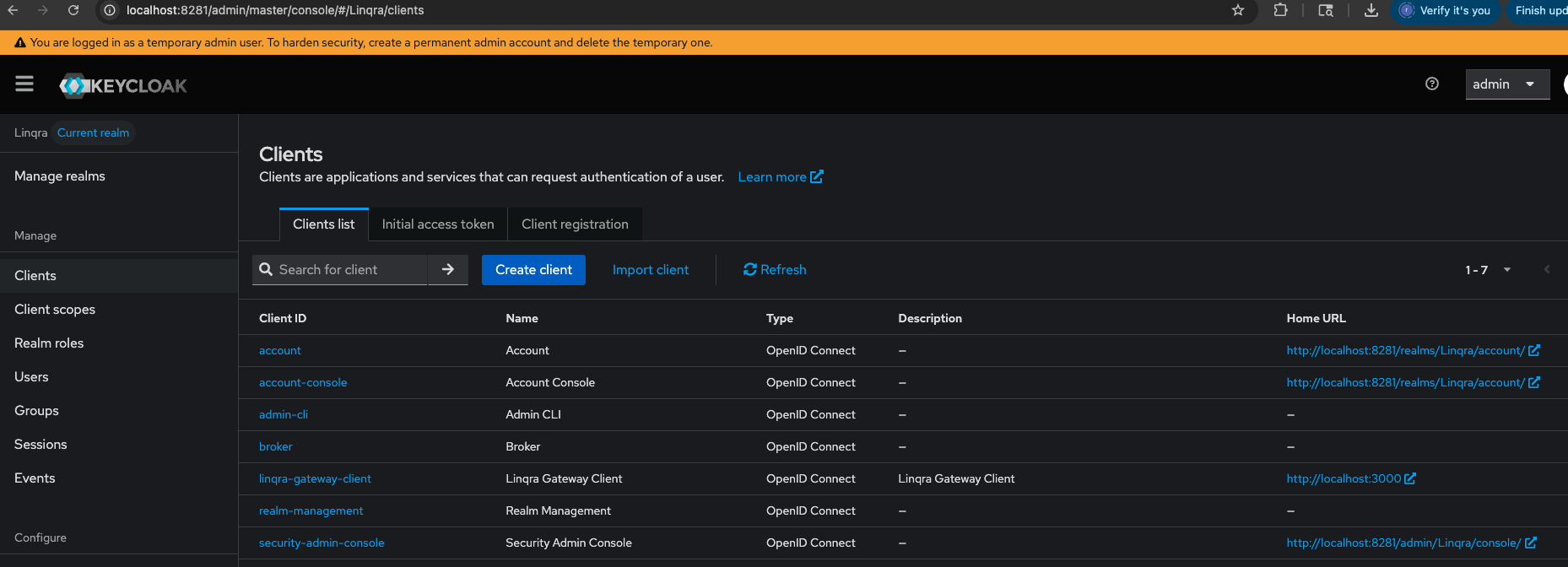The height and width of the screenshot is (567, 1568).
Task: Open the realm-management client
Action: coord(311,511)
